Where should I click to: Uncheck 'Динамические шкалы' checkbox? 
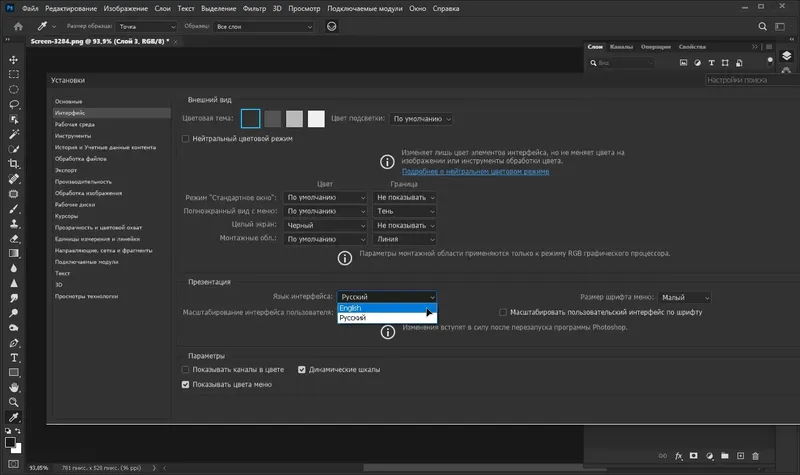302,369
